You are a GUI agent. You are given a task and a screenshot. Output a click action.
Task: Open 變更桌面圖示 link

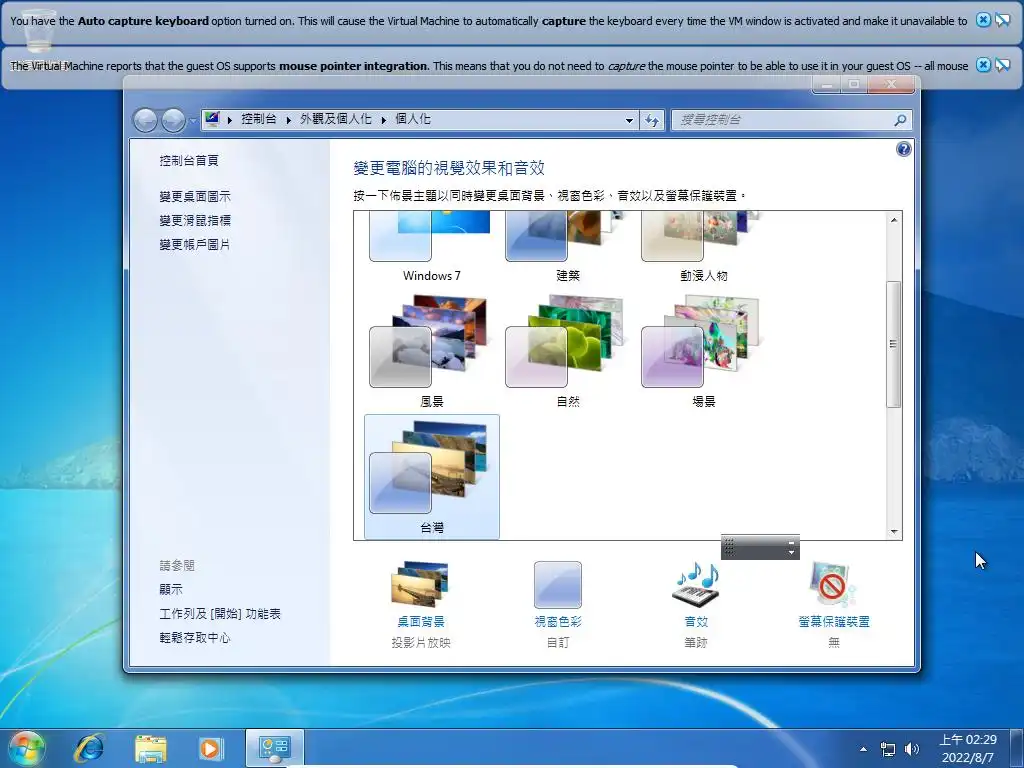click(x=195, y=197)
